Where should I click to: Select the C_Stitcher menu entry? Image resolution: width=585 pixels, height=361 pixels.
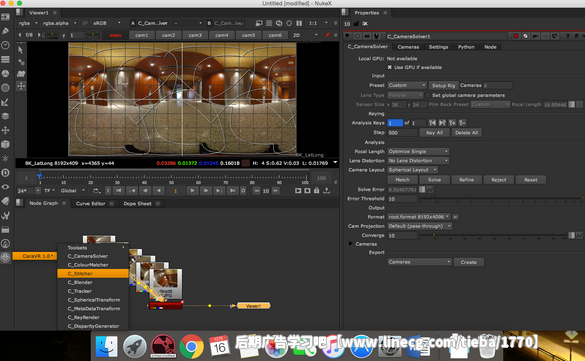click(93, 273)
